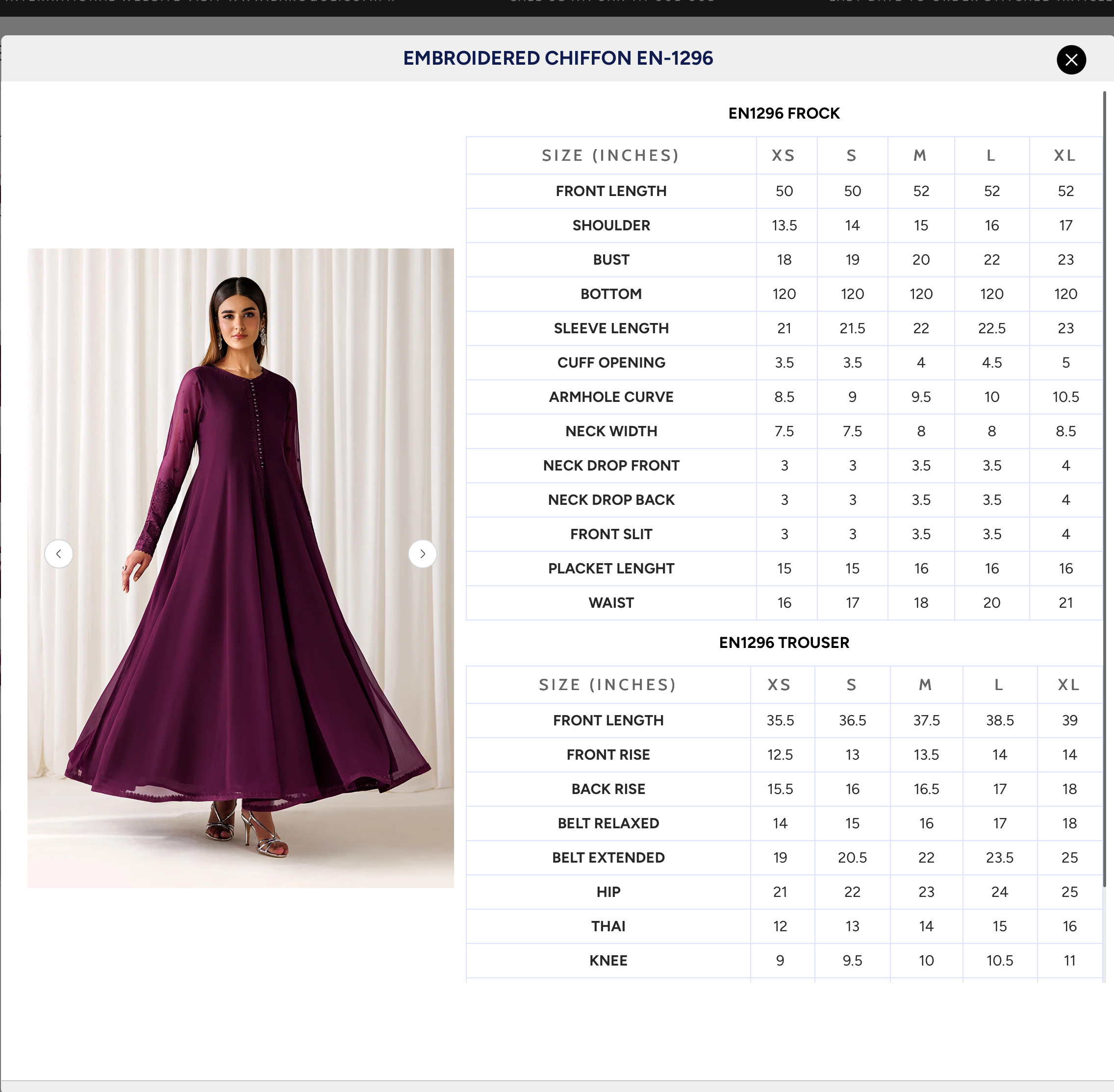Click BELT RELAXED row label
Screen dimensions: 1114x1092
(608, 823)
